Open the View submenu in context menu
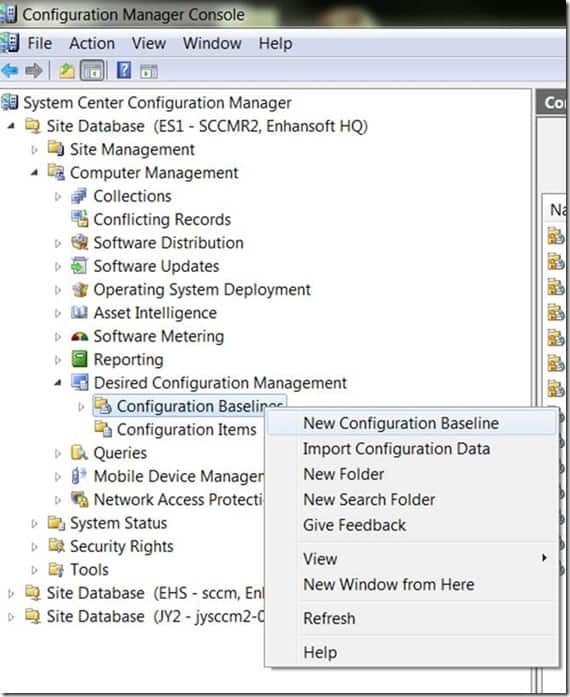 tap(412, 559)
